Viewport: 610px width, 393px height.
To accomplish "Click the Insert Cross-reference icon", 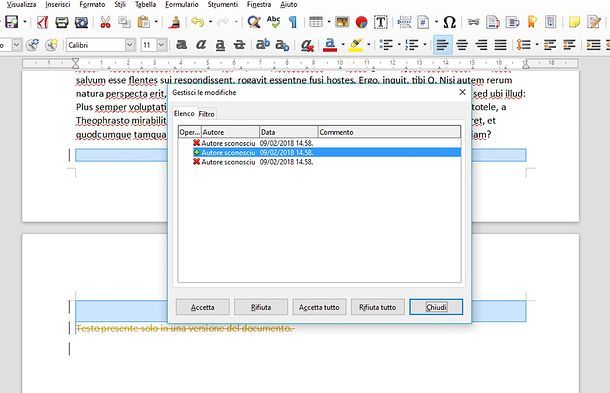I will point(550,22).
